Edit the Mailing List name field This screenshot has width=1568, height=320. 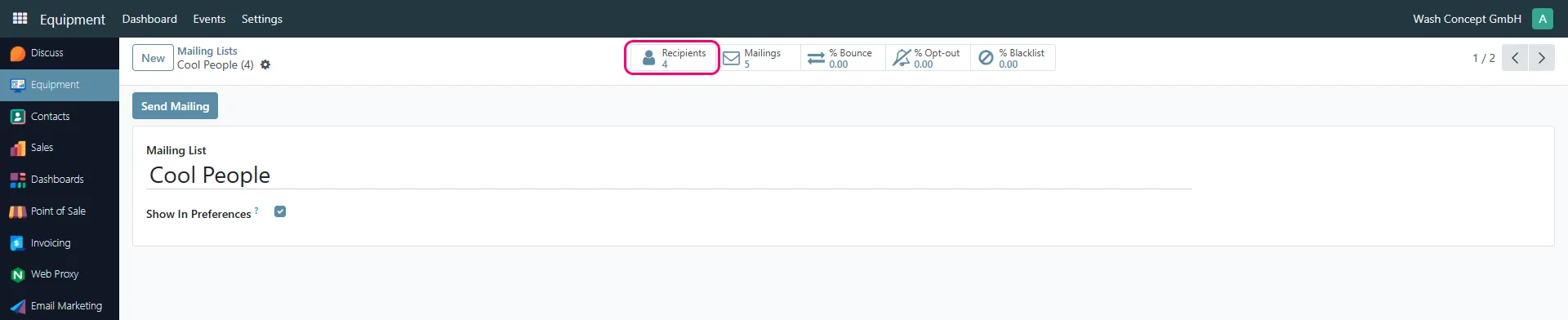(x=669, y=176)
